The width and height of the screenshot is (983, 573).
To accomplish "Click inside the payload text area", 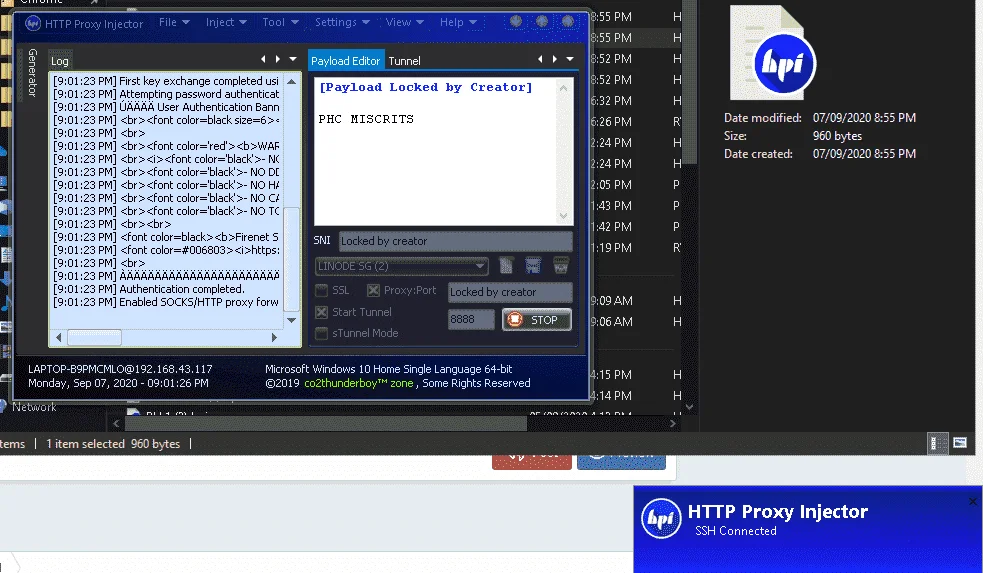I will point(435,150).
